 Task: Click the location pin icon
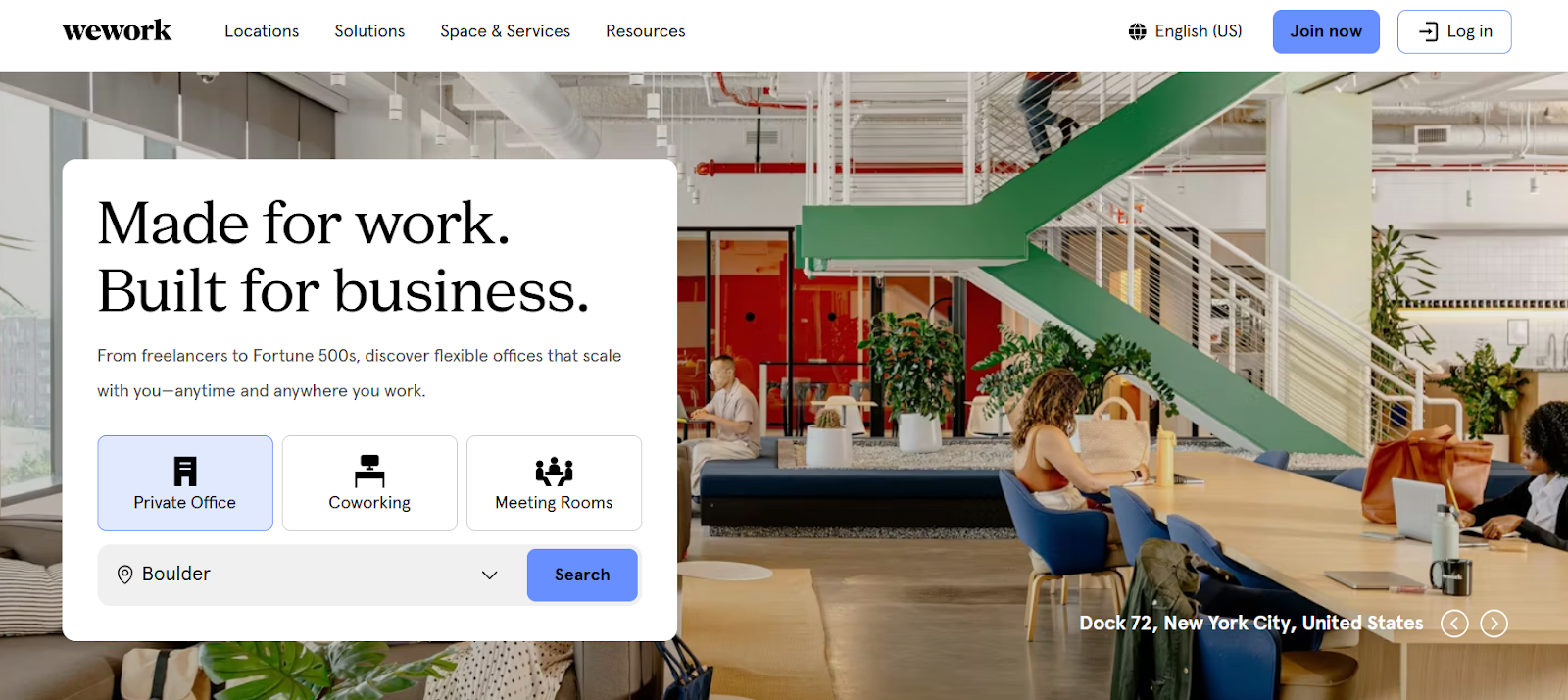point(124,575)
